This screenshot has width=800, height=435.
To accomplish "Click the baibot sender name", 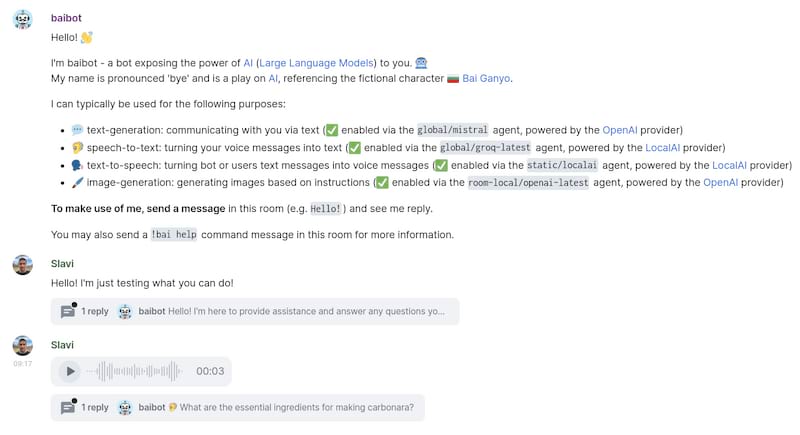I will tap(68, 18).
